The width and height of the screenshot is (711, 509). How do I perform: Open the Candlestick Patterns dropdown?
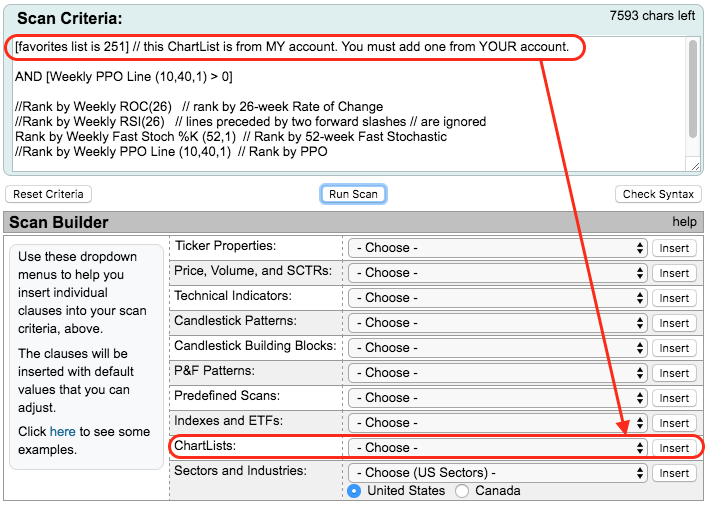[x=497, y=323]
